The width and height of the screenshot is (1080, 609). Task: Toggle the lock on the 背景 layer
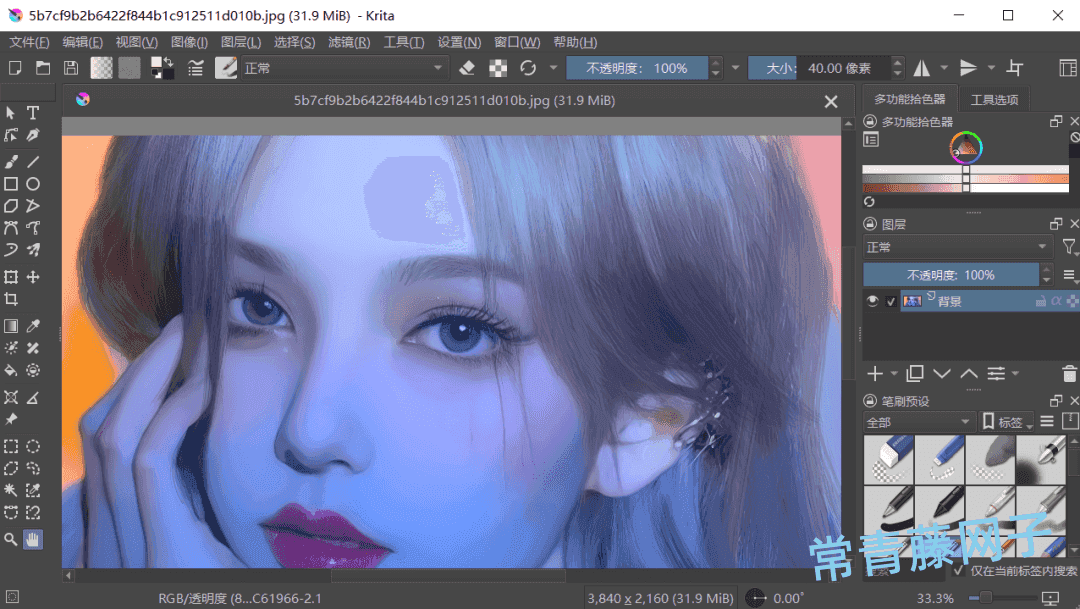[1041, 301]
